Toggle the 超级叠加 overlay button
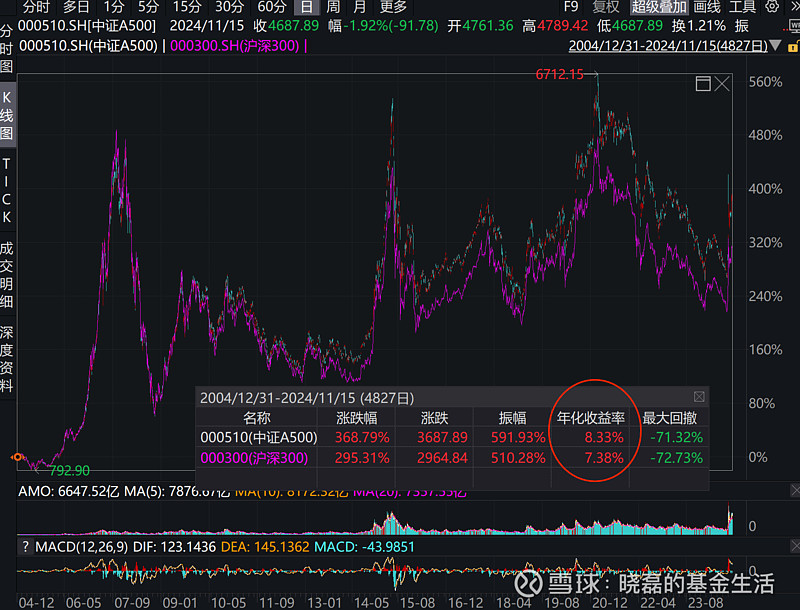800x610 pixels. (659, 7)
